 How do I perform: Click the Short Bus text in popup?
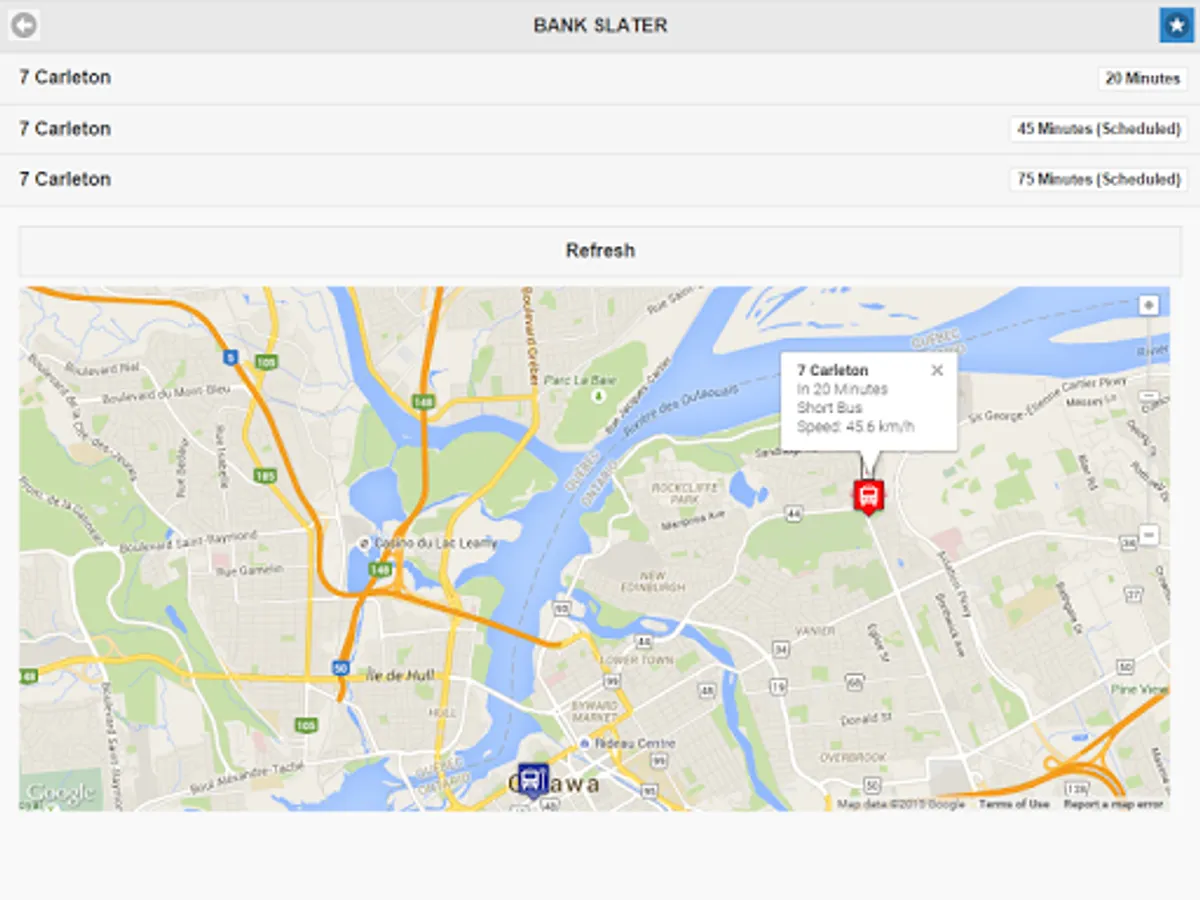(x=829, y=408)
